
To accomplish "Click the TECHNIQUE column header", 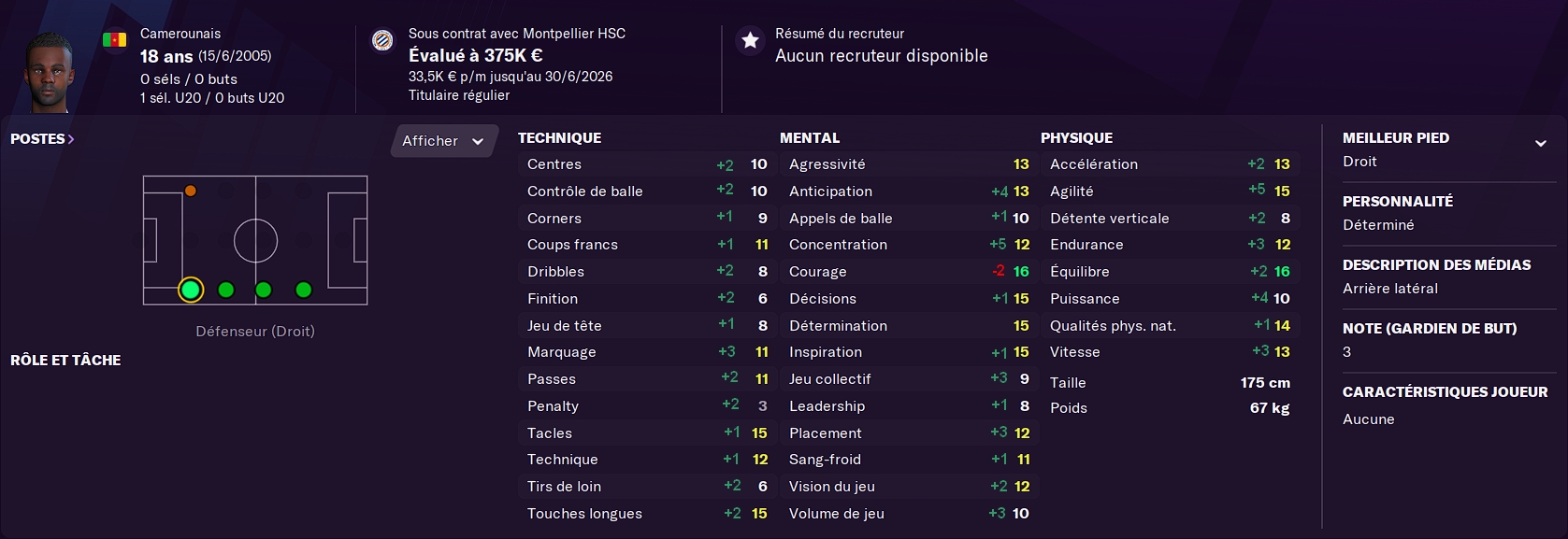I will [559, 137].
